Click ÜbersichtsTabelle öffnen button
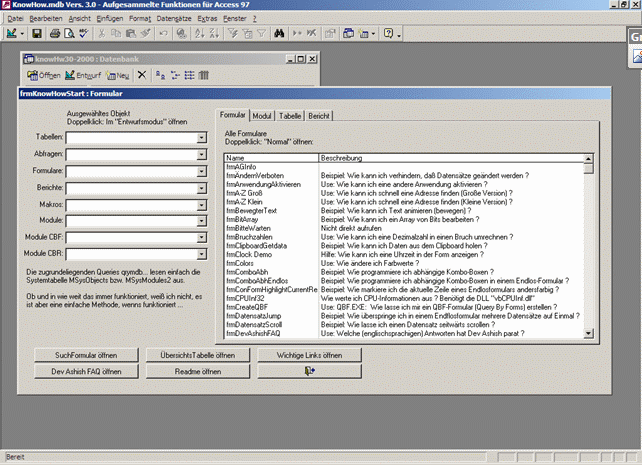 point(198,355)
